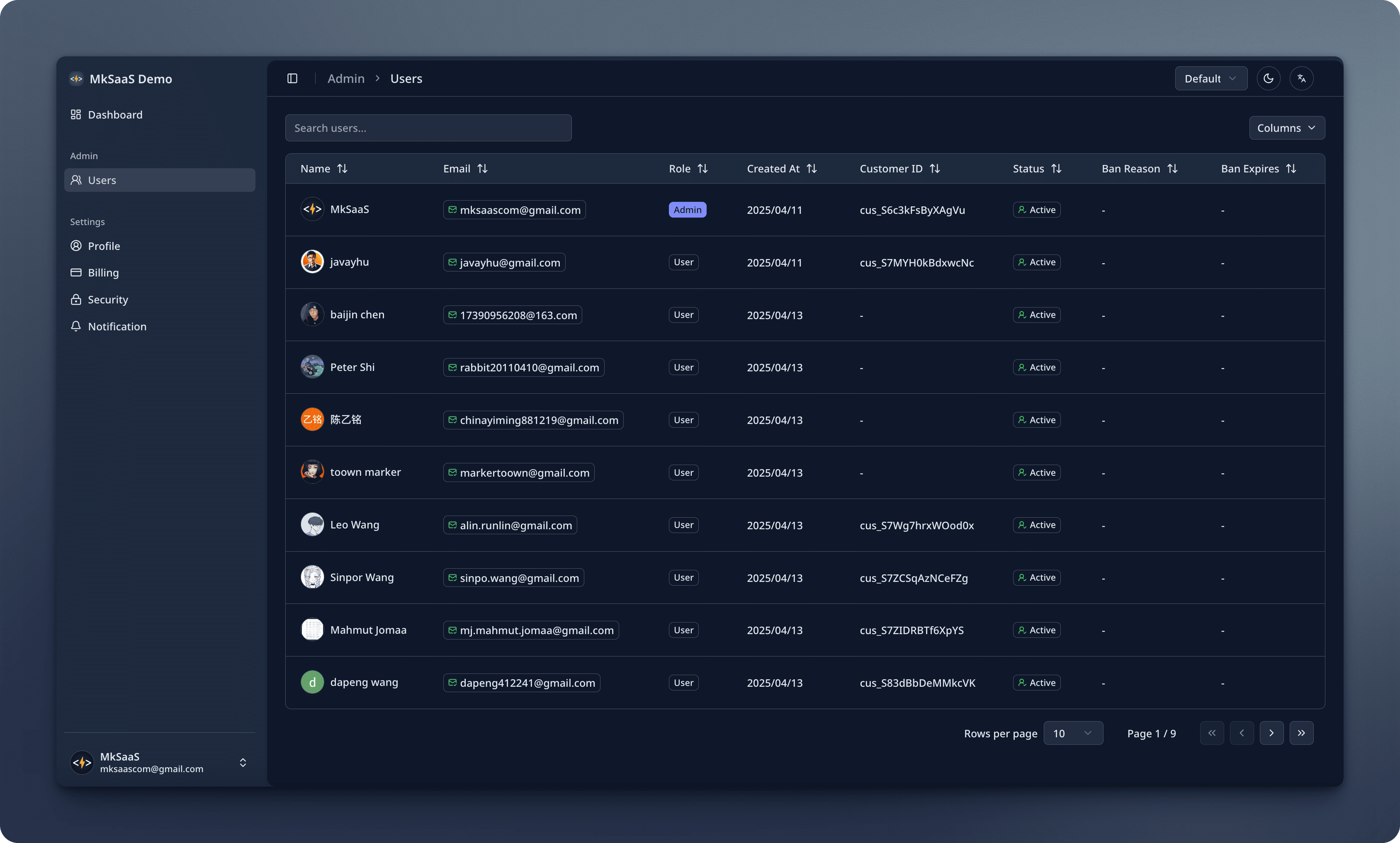1400x843 pixels.
Task: Toggle the sidebar collapse icon
Action: (292, 78)
